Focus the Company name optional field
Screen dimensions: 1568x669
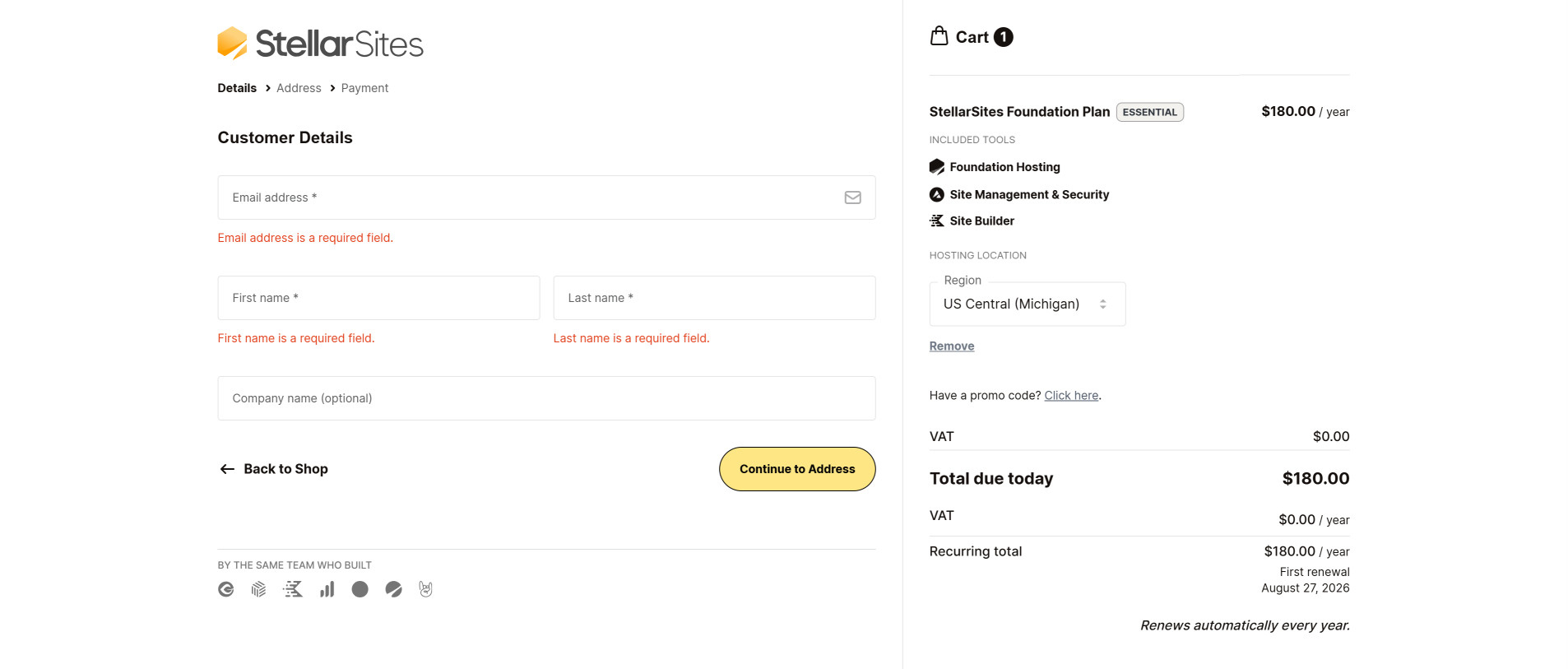pyautogui.click(x=546, y=398)
